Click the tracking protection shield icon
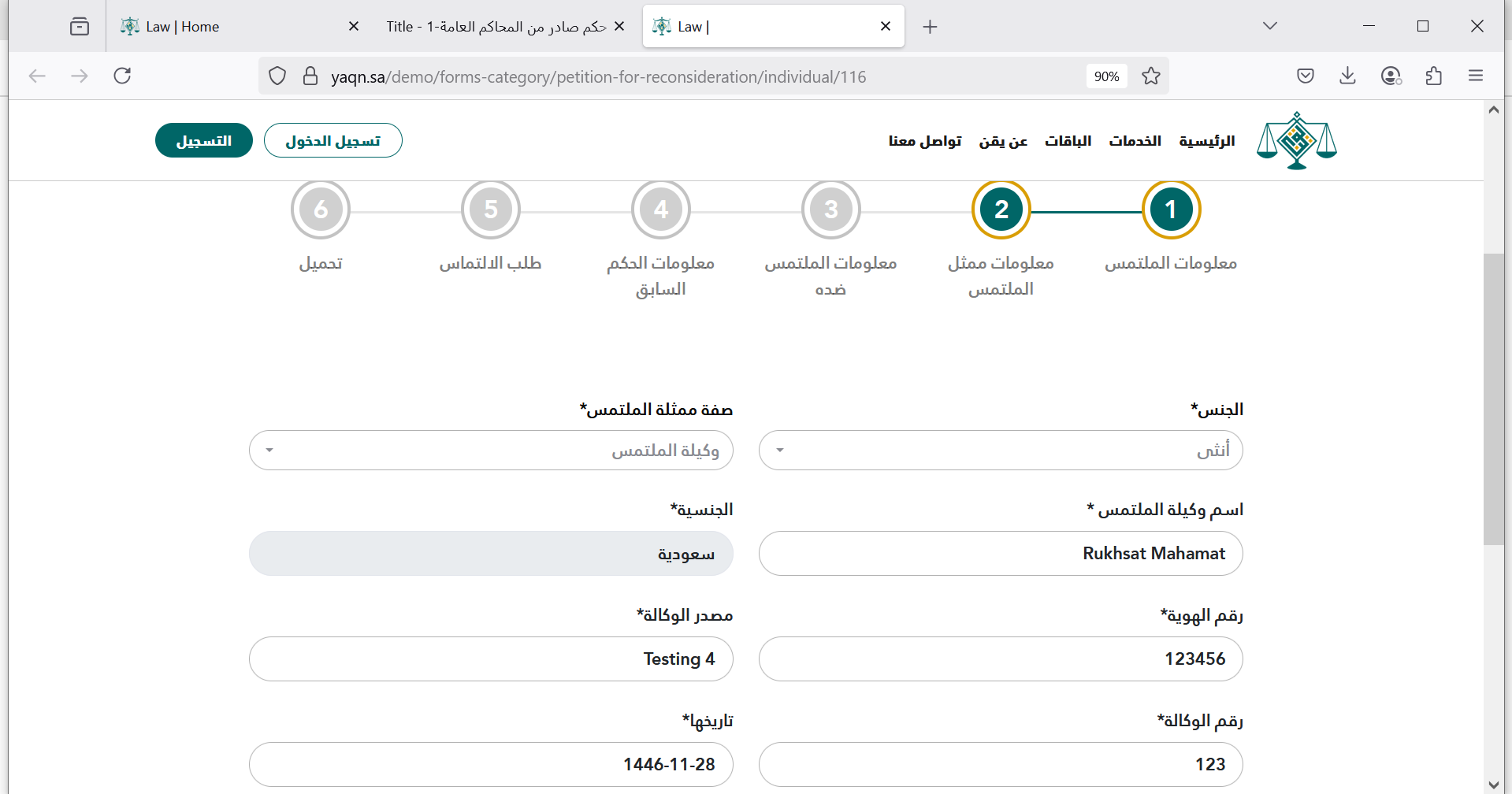This screenshot has width=1512, height=794. click(277, 76)
